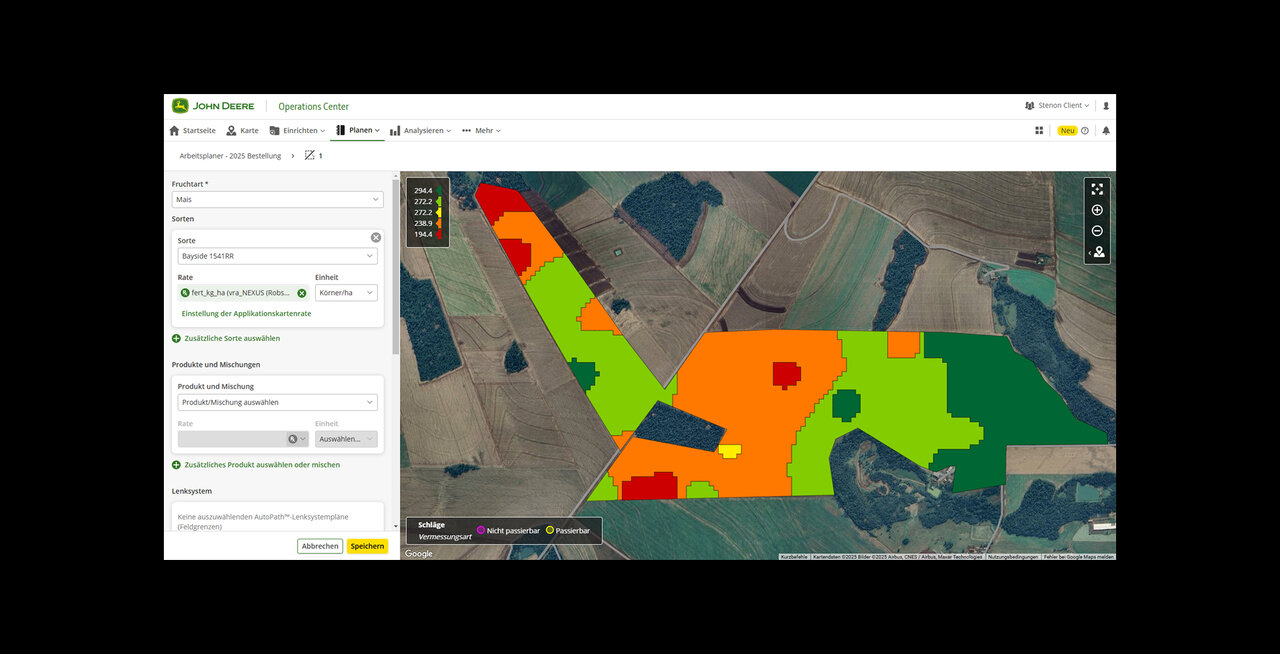The height and width of the screenshot is (654, 1280).
Task: Click the Speichern button
Action: point(367,546)
